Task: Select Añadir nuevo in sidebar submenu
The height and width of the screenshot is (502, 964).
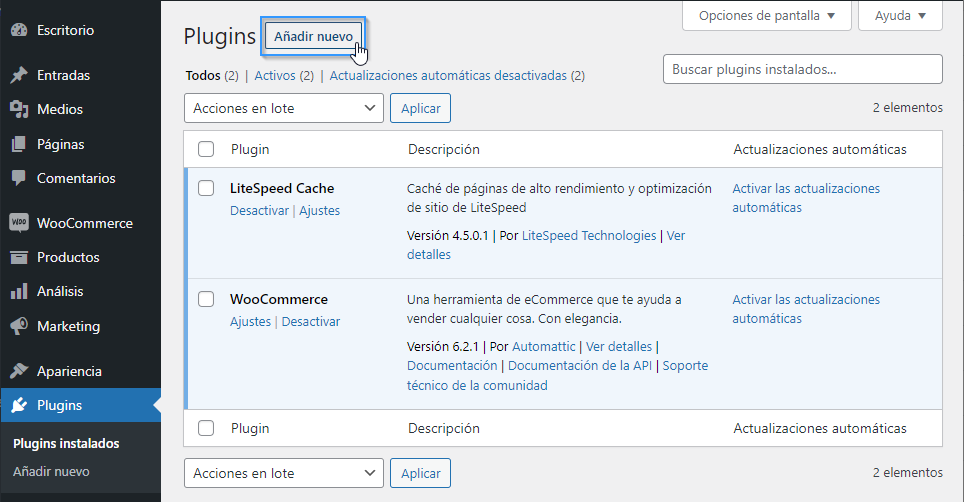Action: (51, 471)
